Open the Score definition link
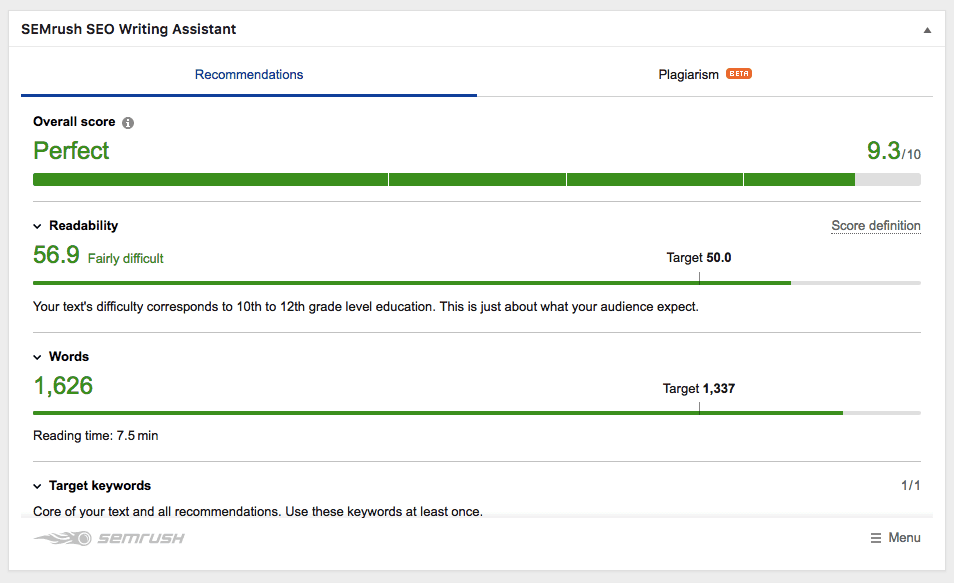 pyautogui.click(x=876, y=226)
